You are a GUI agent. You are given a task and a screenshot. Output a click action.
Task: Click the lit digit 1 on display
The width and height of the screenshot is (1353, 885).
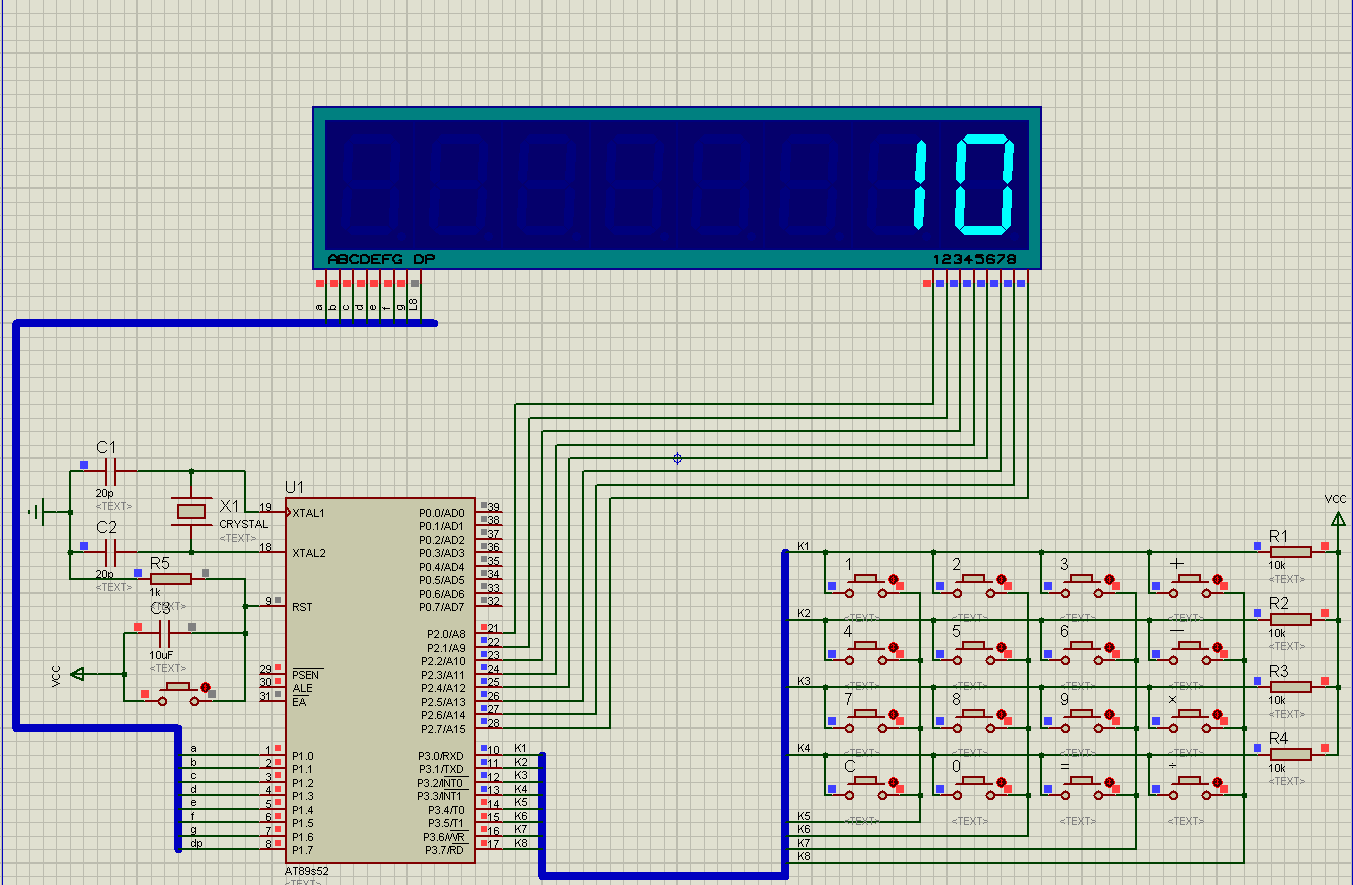click(x=921, y=183)
